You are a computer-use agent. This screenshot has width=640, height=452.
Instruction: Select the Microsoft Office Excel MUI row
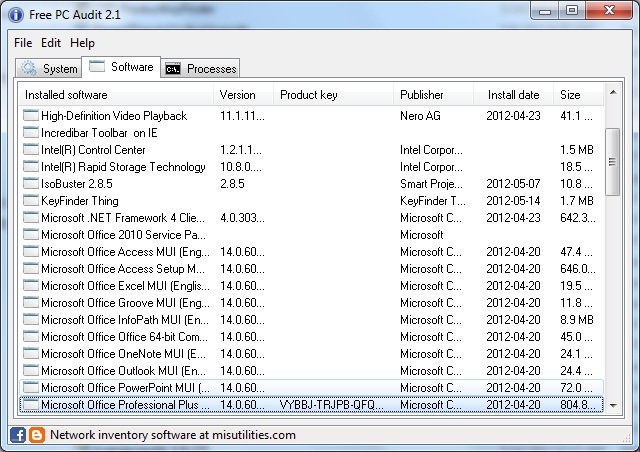pyautogui.click(x=311, y=286)
